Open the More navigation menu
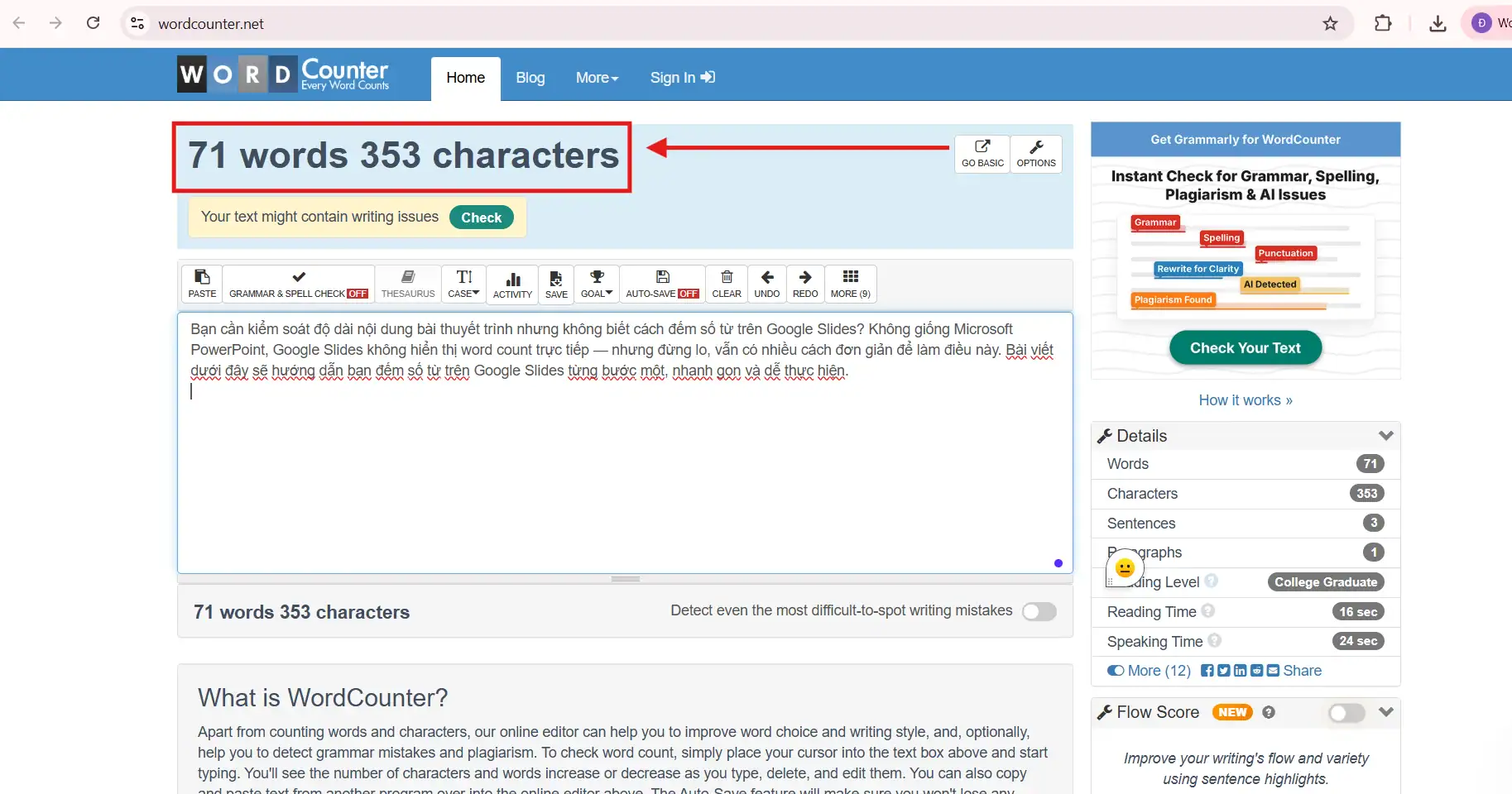This screenshot has height=794, width=1512. (x=597, y=78)
